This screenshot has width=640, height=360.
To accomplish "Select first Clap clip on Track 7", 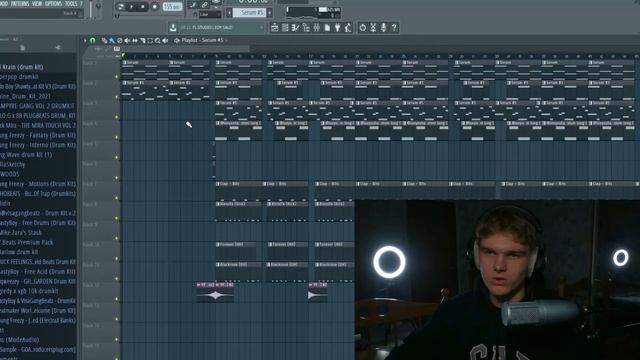I will coord(238,191).
